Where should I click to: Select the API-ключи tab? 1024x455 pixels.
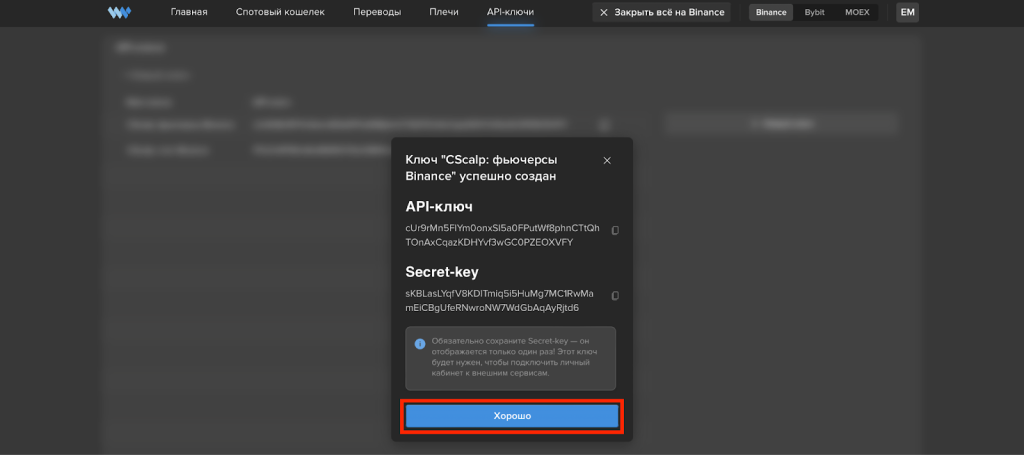(511, 12)
